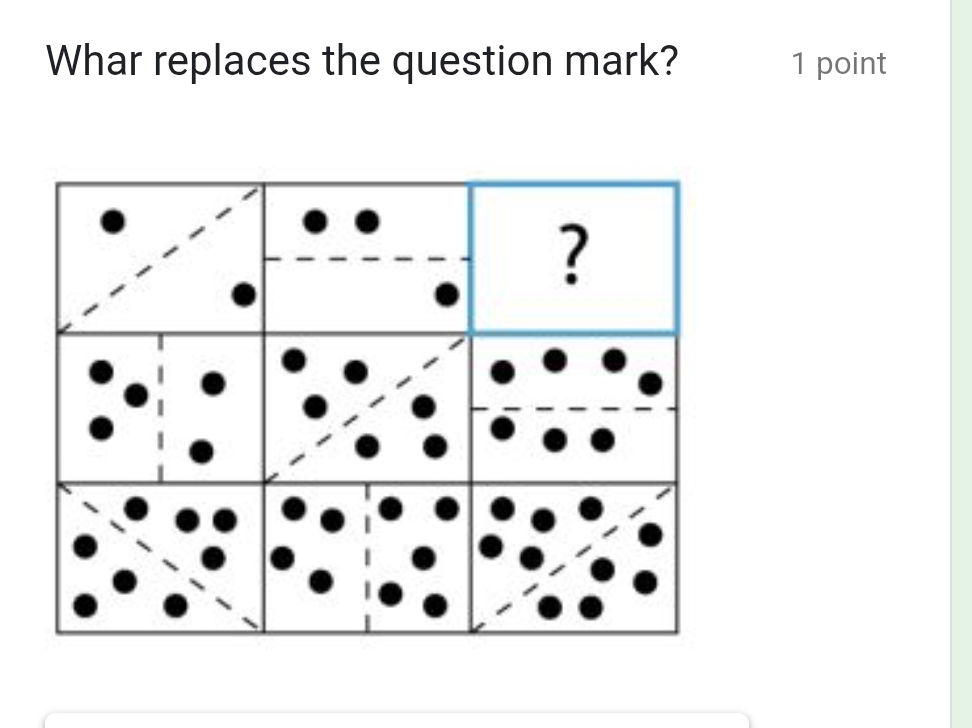
Task: Click the bottom-left cell with crossed dashed lines
Action: click(x=160, y=558)
